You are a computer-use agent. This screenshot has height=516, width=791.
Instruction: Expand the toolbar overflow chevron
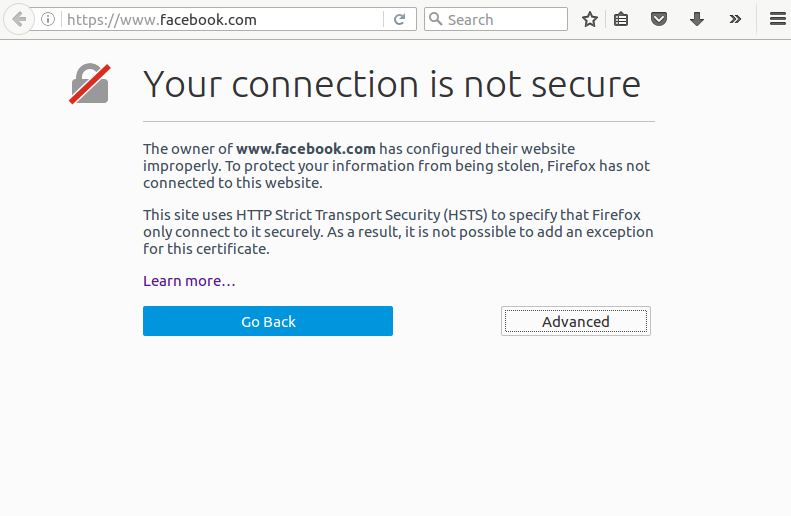point(735,19)
